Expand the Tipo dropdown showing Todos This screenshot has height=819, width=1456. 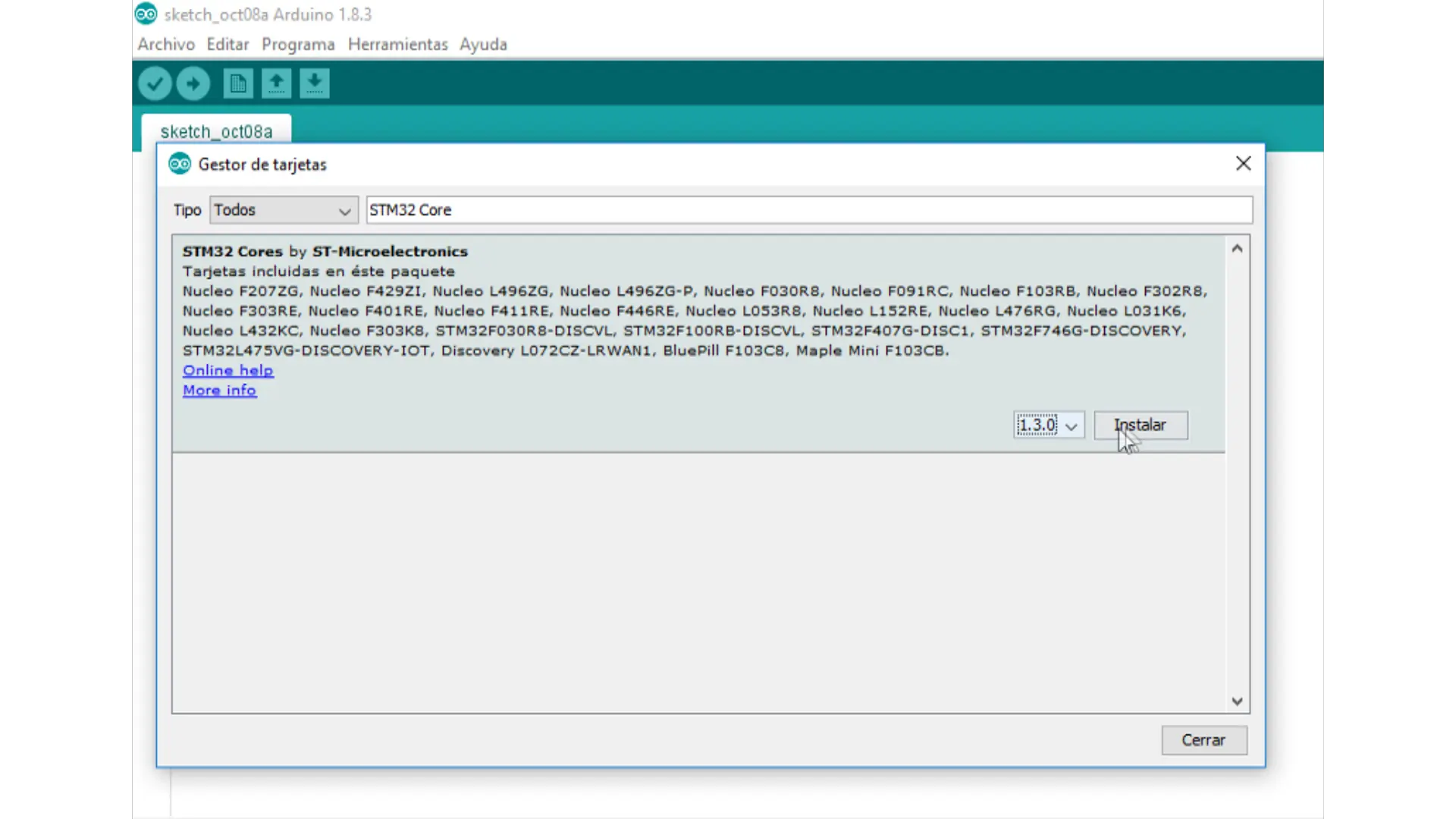click(284, 210)
